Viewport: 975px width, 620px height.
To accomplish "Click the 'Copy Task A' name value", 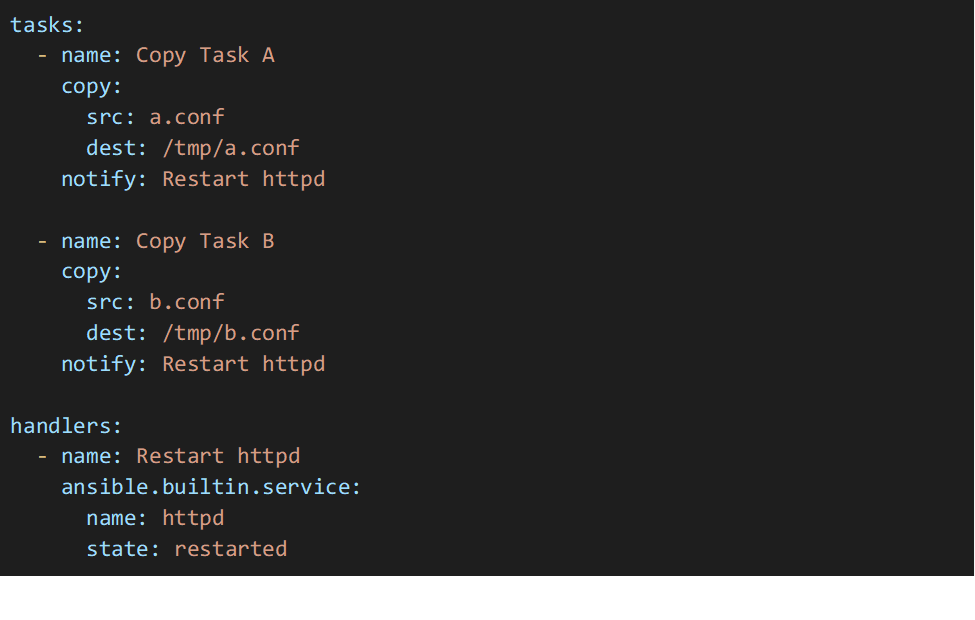I will click(x=205, y=56).
